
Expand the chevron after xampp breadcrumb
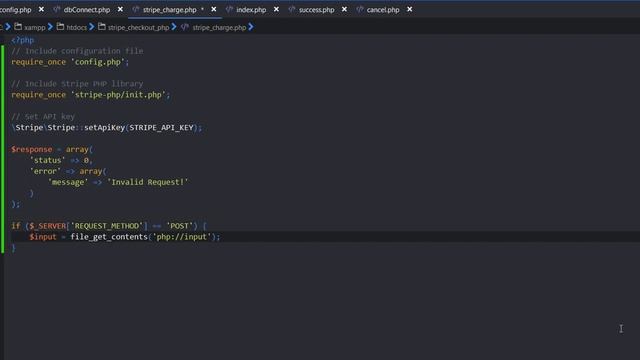pos(50,27)
